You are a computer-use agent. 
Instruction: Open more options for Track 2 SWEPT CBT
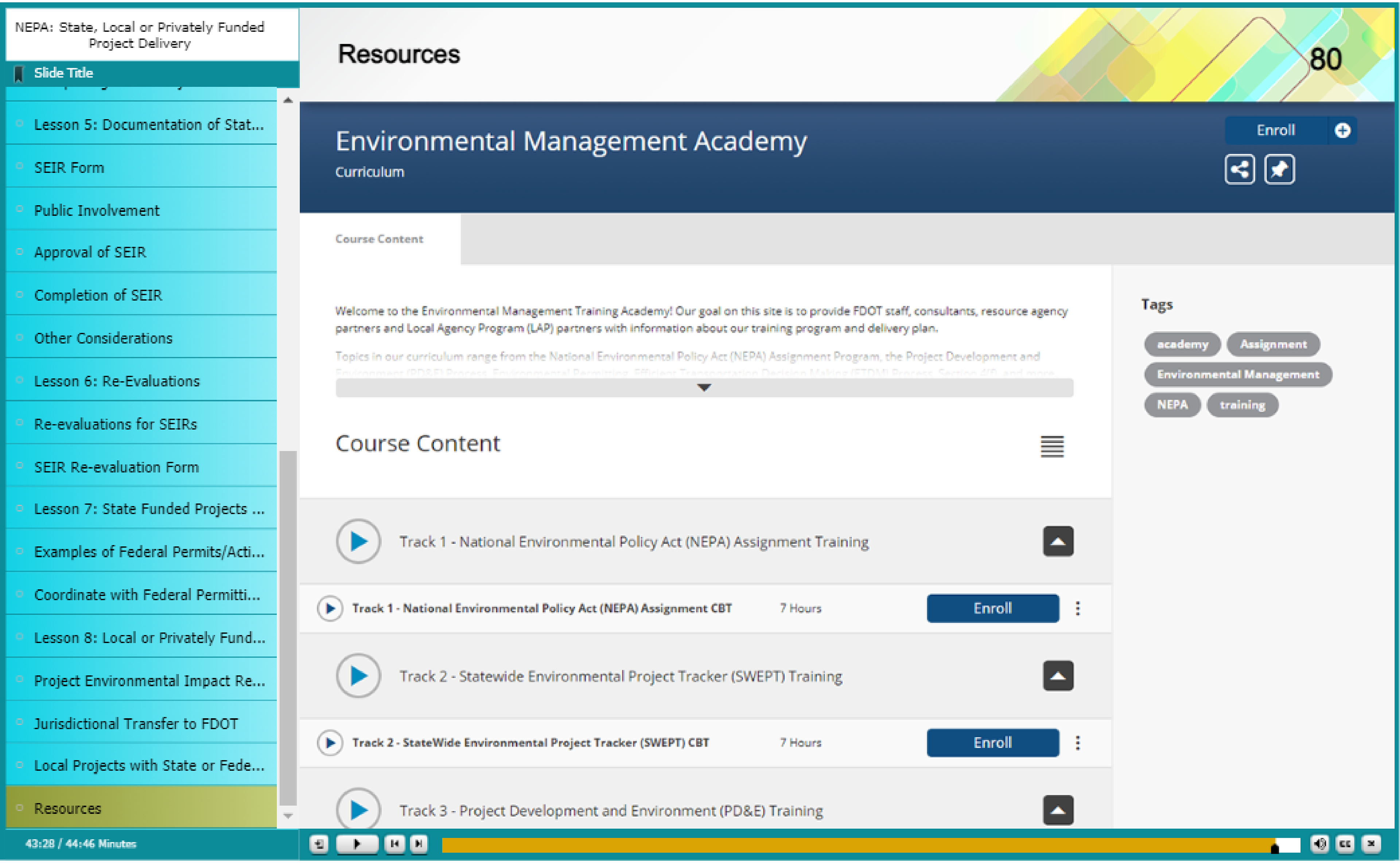pos(1078,743)
